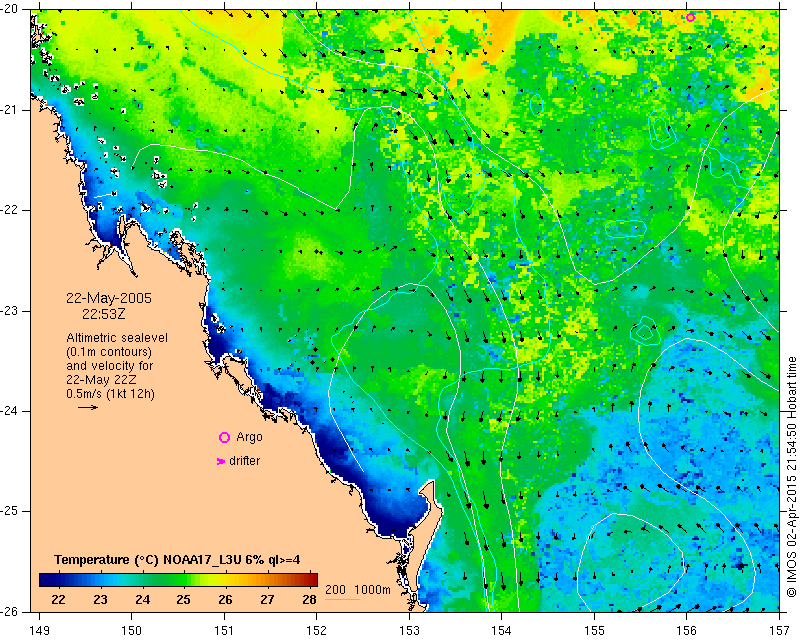This screenshot has width=800, height=640.
Task: Click longitude axis label '157'
Action: click(x=779, y=631)
